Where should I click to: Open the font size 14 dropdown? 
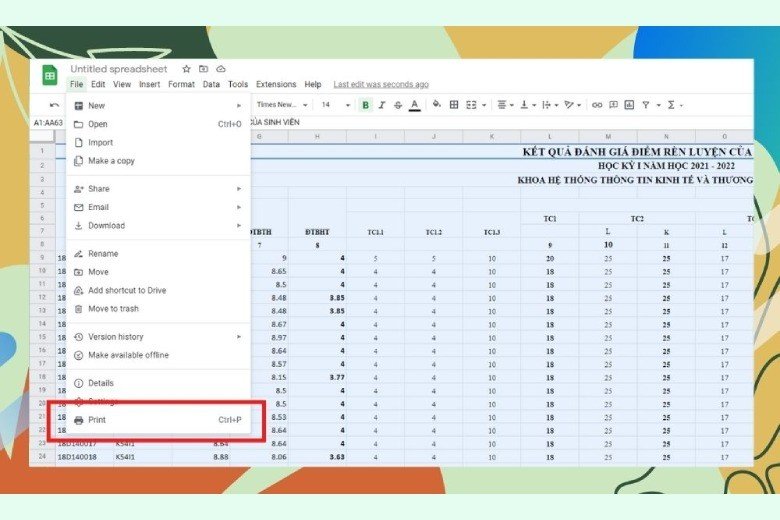(336, 104)
